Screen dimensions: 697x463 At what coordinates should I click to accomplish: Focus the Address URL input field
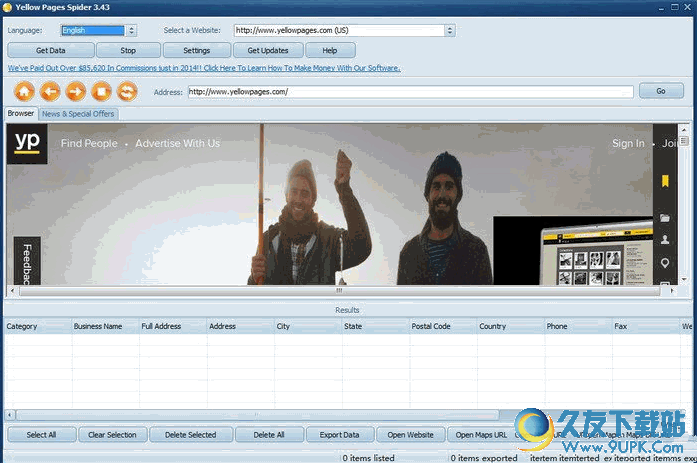(x=410, y=92)
